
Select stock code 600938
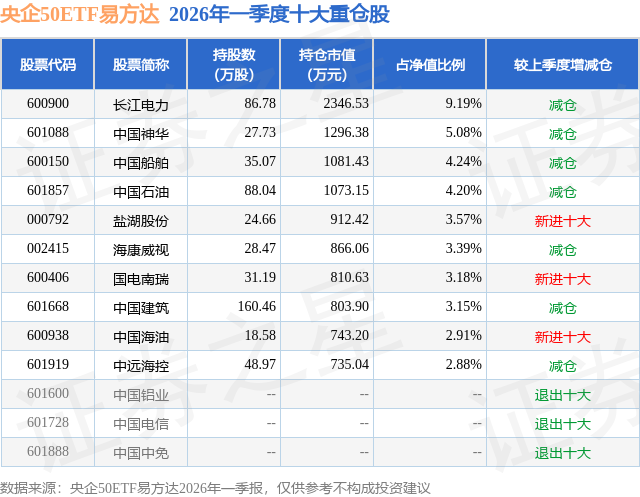click(x=48, y=335)
